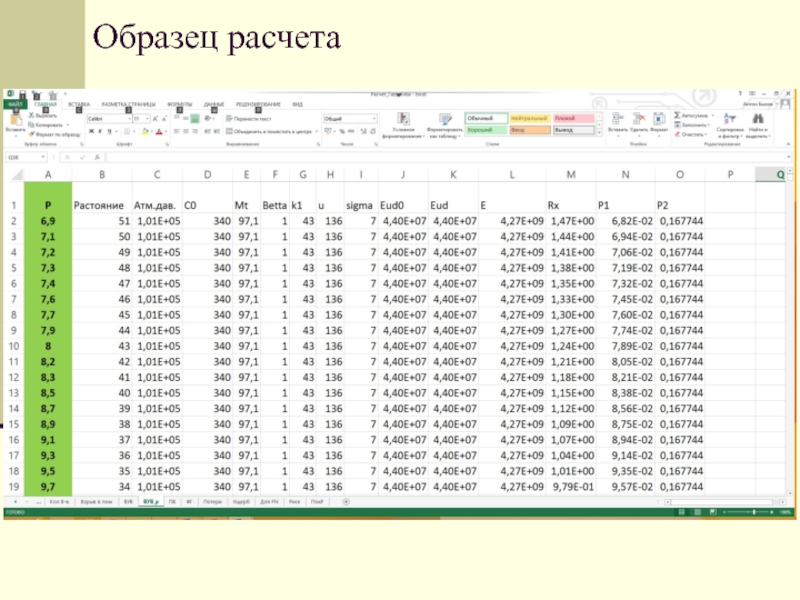The image size is (800, 600).
Task: Toggle bottom vertical alignment icon
Action: pyautogui.click(x=195, y=119)
